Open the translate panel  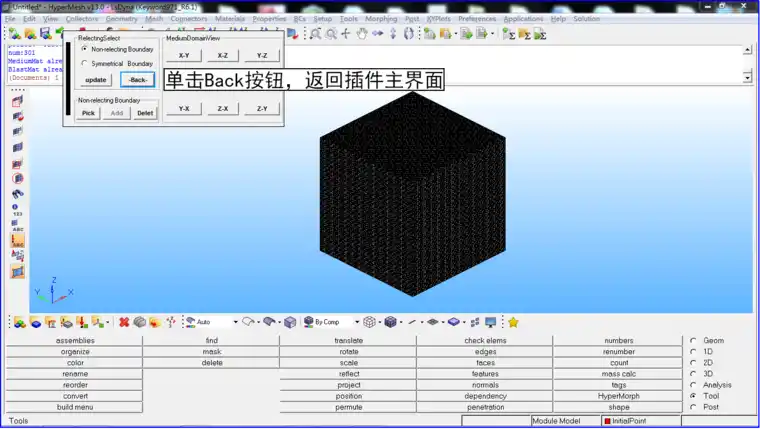click(x=348, y=340)
